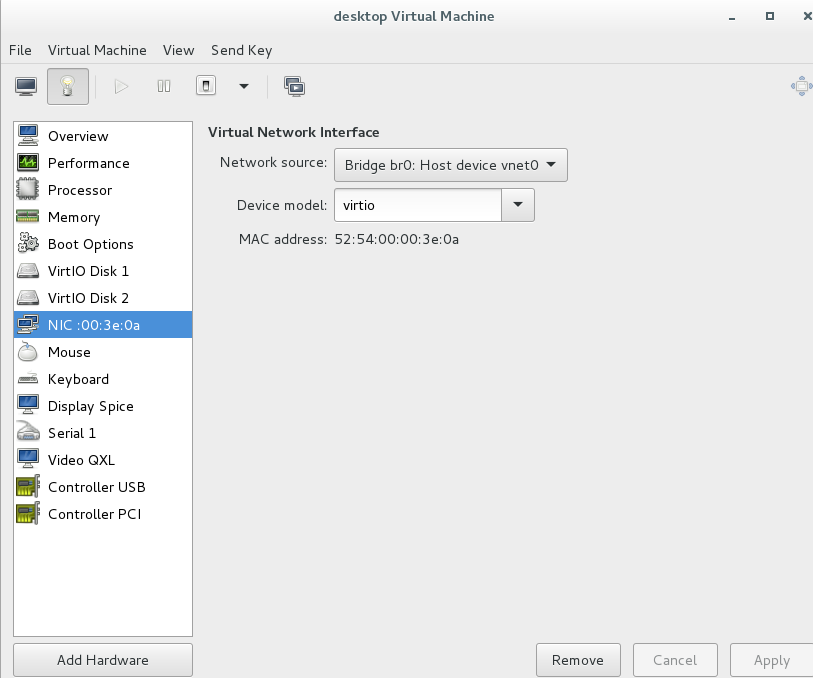
Task: Select the Mouse device icon
Action: tap(28, 351)
